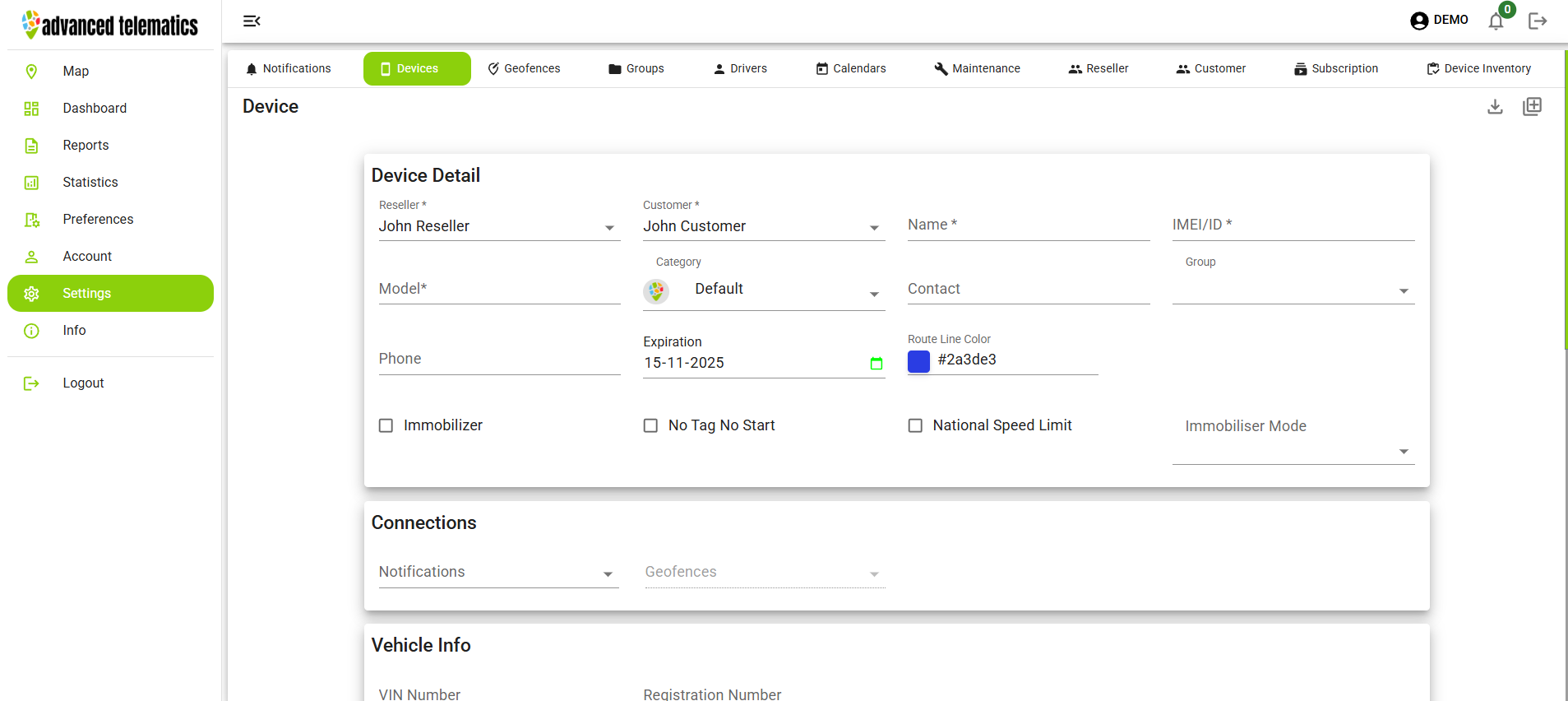
Task: Click the download icon beside Device title
Action: [1495, 107]
